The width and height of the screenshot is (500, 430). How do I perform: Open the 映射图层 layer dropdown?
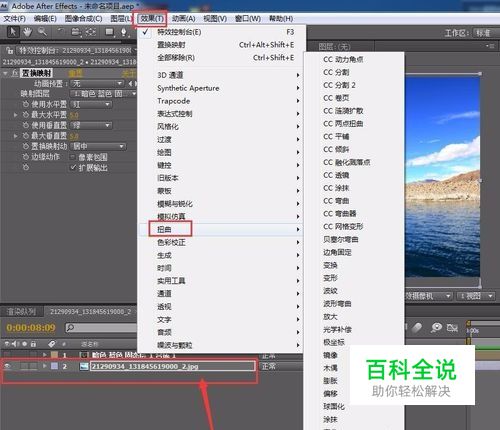(103, 94)
